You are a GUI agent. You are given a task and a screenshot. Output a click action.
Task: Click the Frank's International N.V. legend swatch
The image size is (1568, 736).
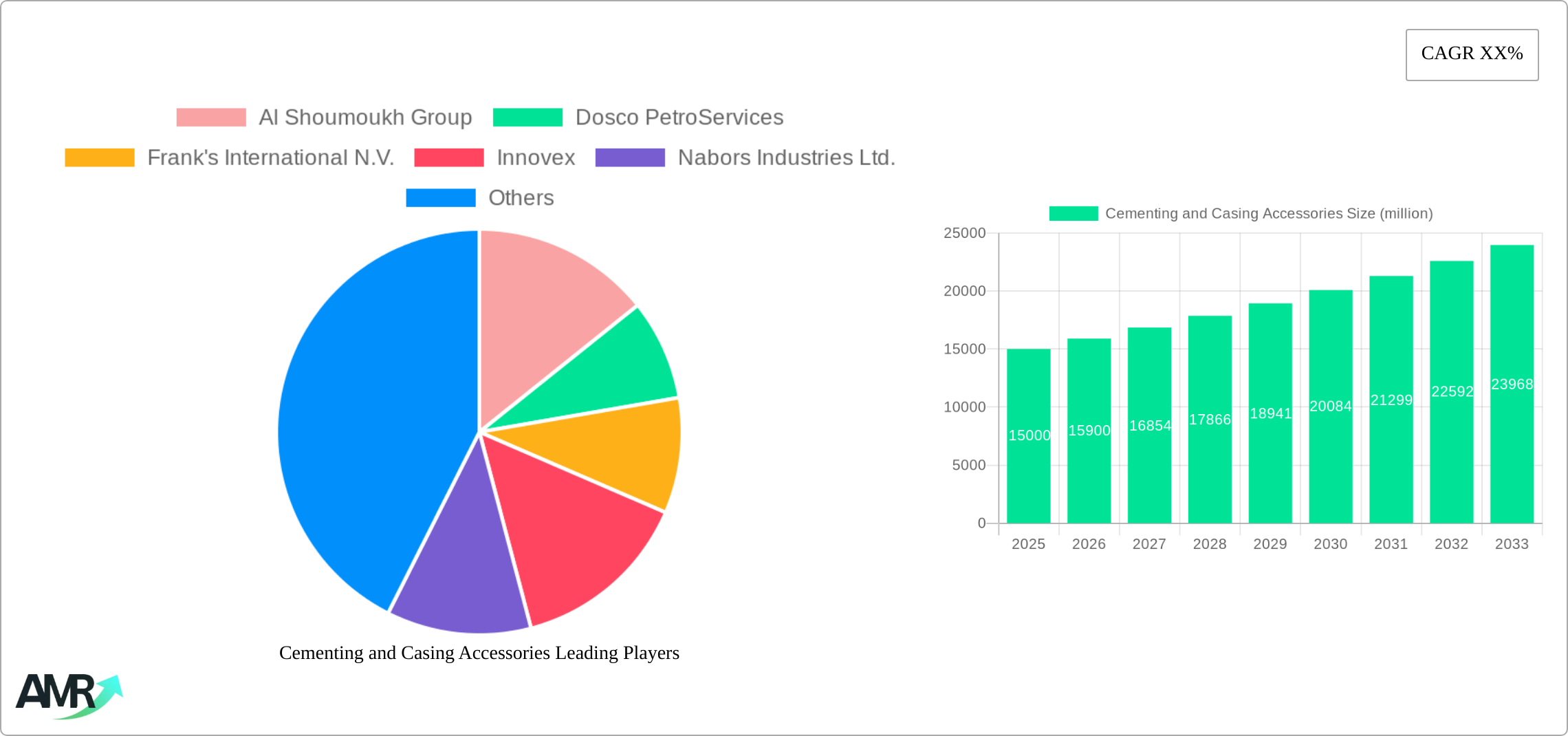(x=100, y=158)
